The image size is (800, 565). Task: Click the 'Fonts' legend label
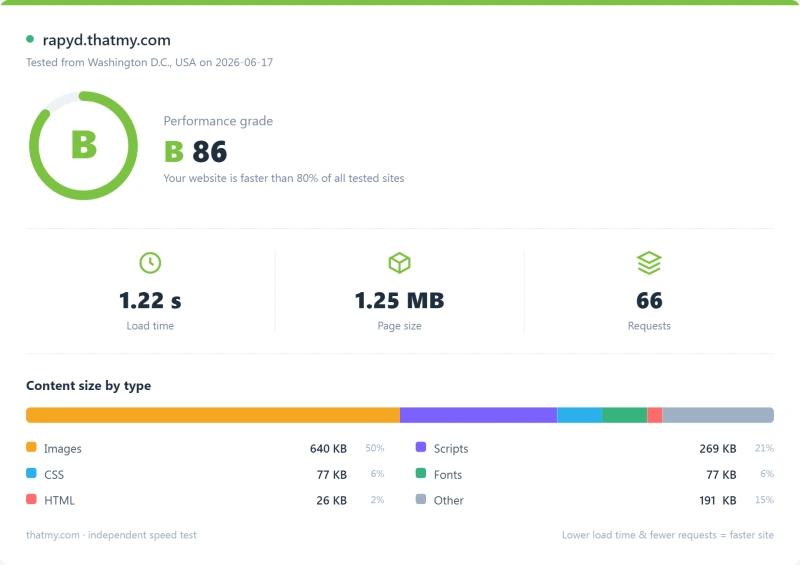coord(448,475)
